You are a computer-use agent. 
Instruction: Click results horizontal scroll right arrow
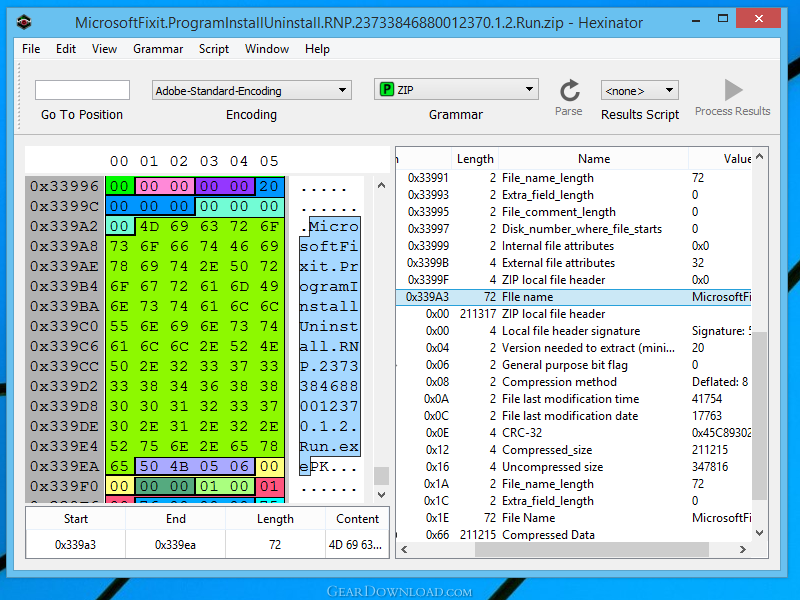pyautogui.click(x=743, y=549)
